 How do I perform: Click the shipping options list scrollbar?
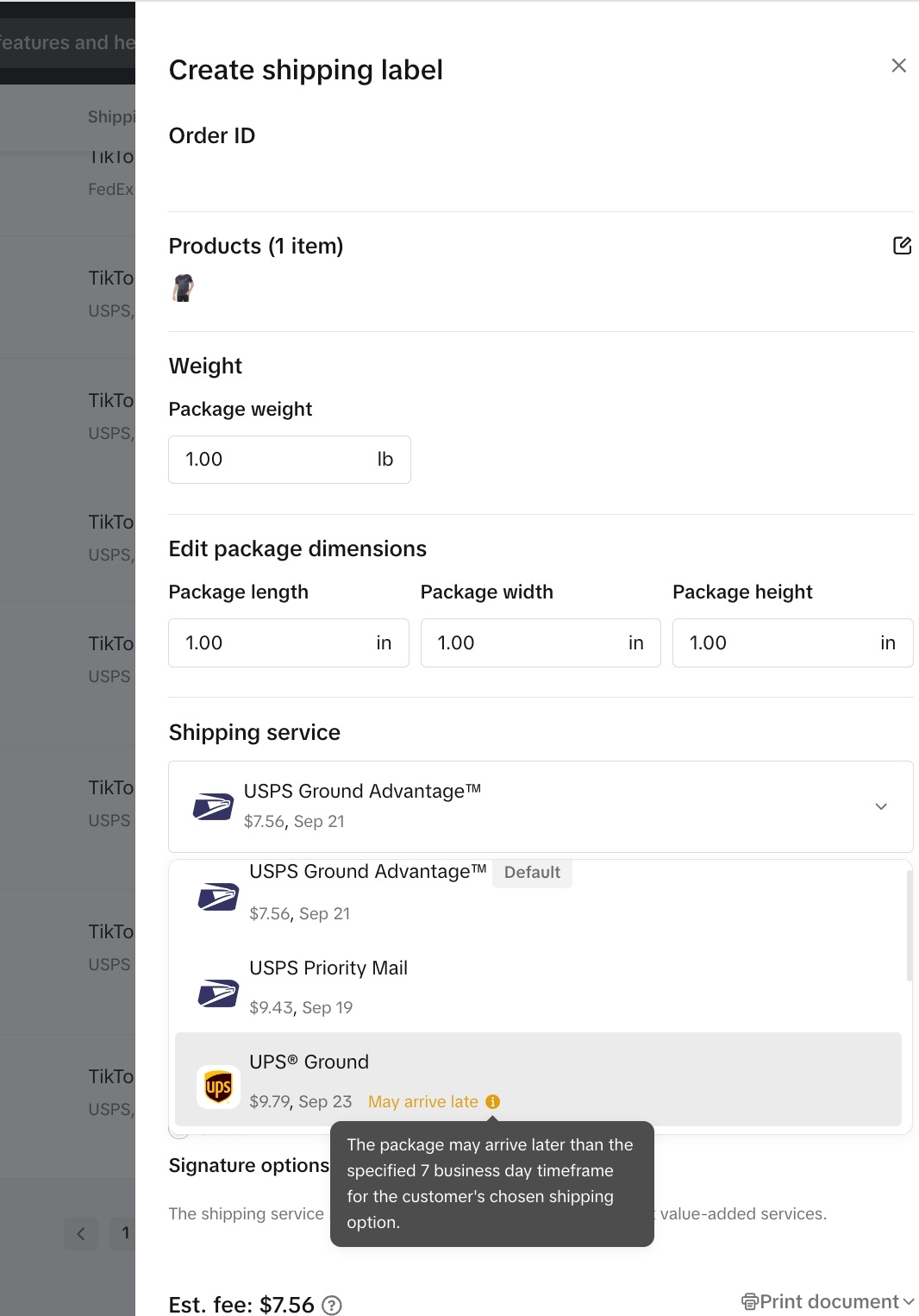(x=909, y=926)
